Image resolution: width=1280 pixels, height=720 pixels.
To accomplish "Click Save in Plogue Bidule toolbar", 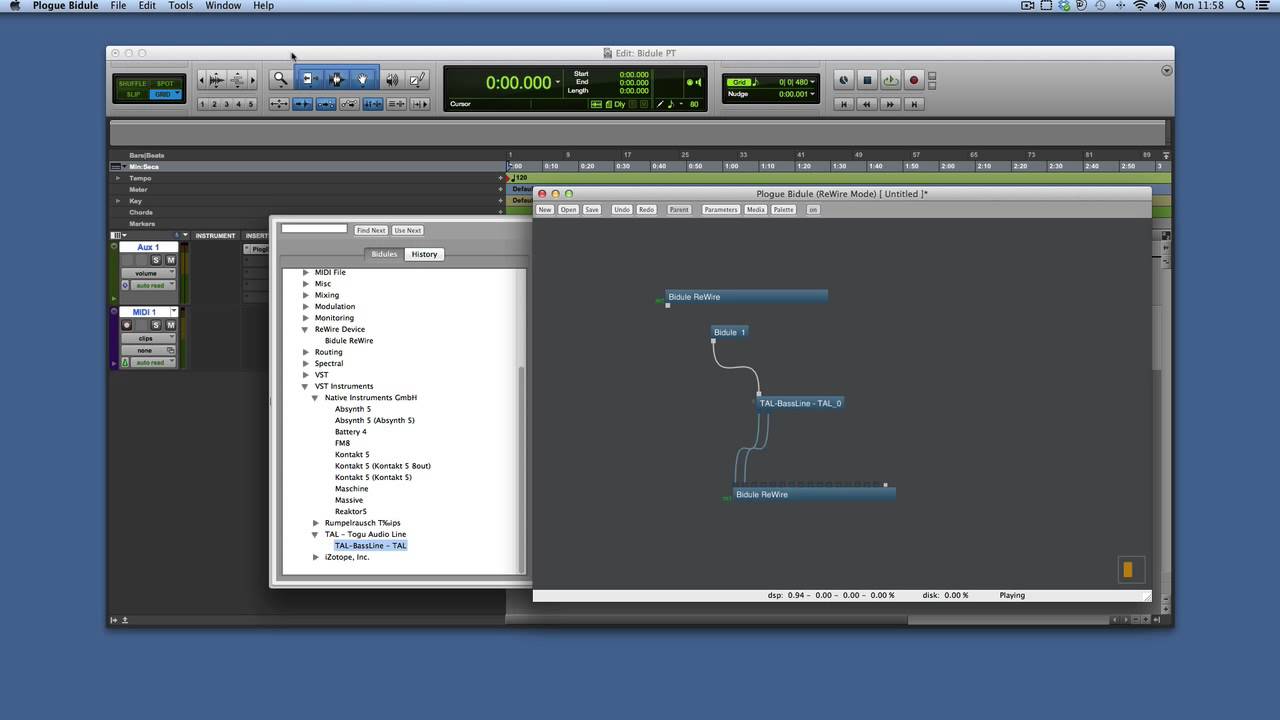I will (592, 210).
